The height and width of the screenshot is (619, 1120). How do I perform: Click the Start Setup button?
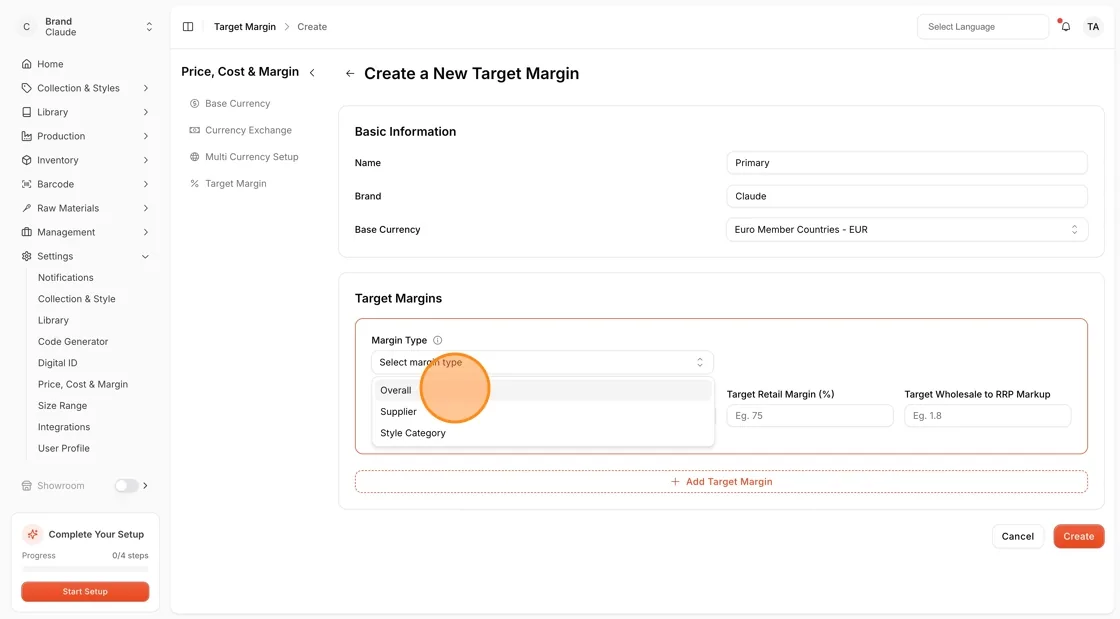pos(85,591)
